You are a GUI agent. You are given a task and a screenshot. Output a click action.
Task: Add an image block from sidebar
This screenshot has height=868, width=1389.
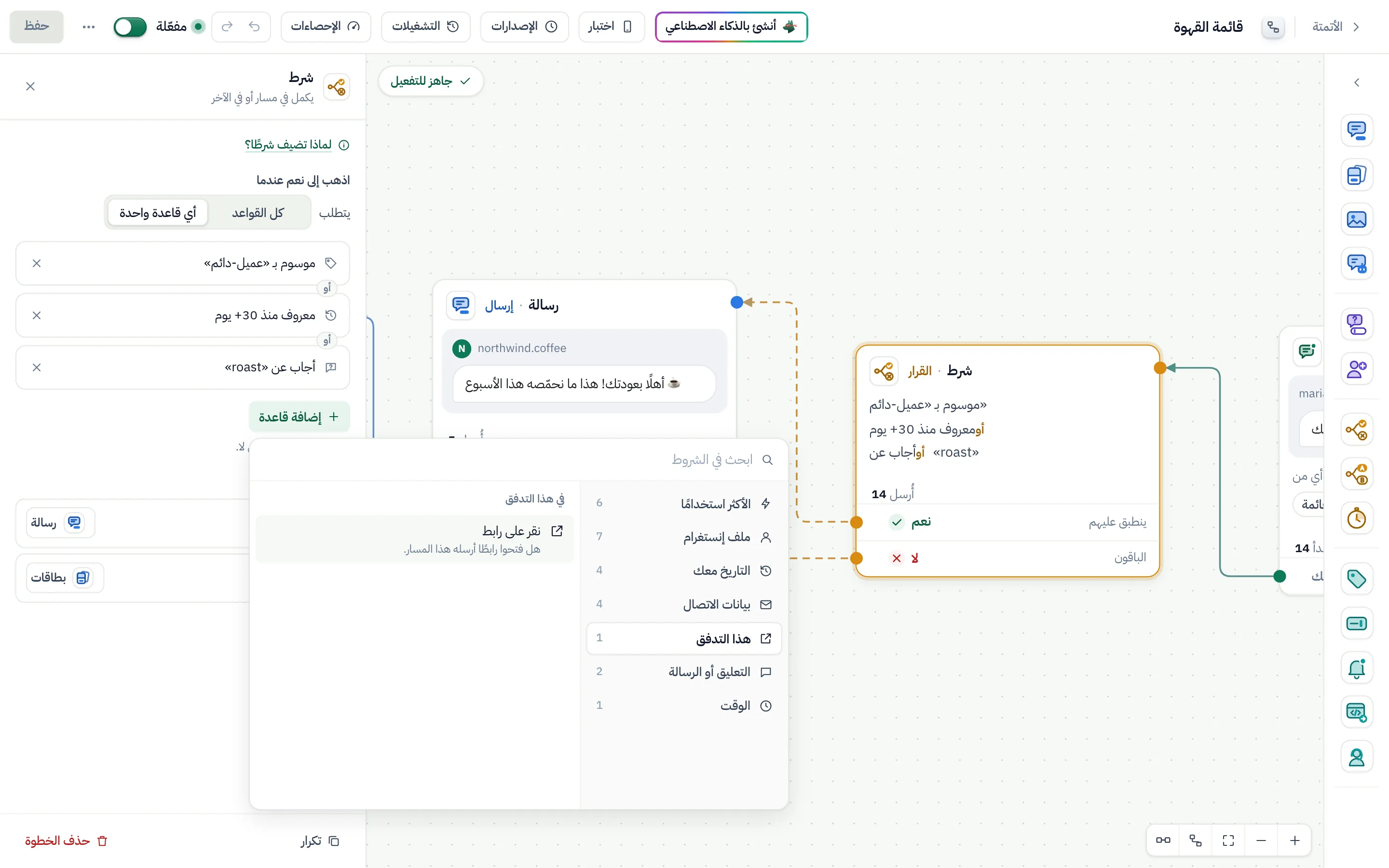coord(1356,219)
